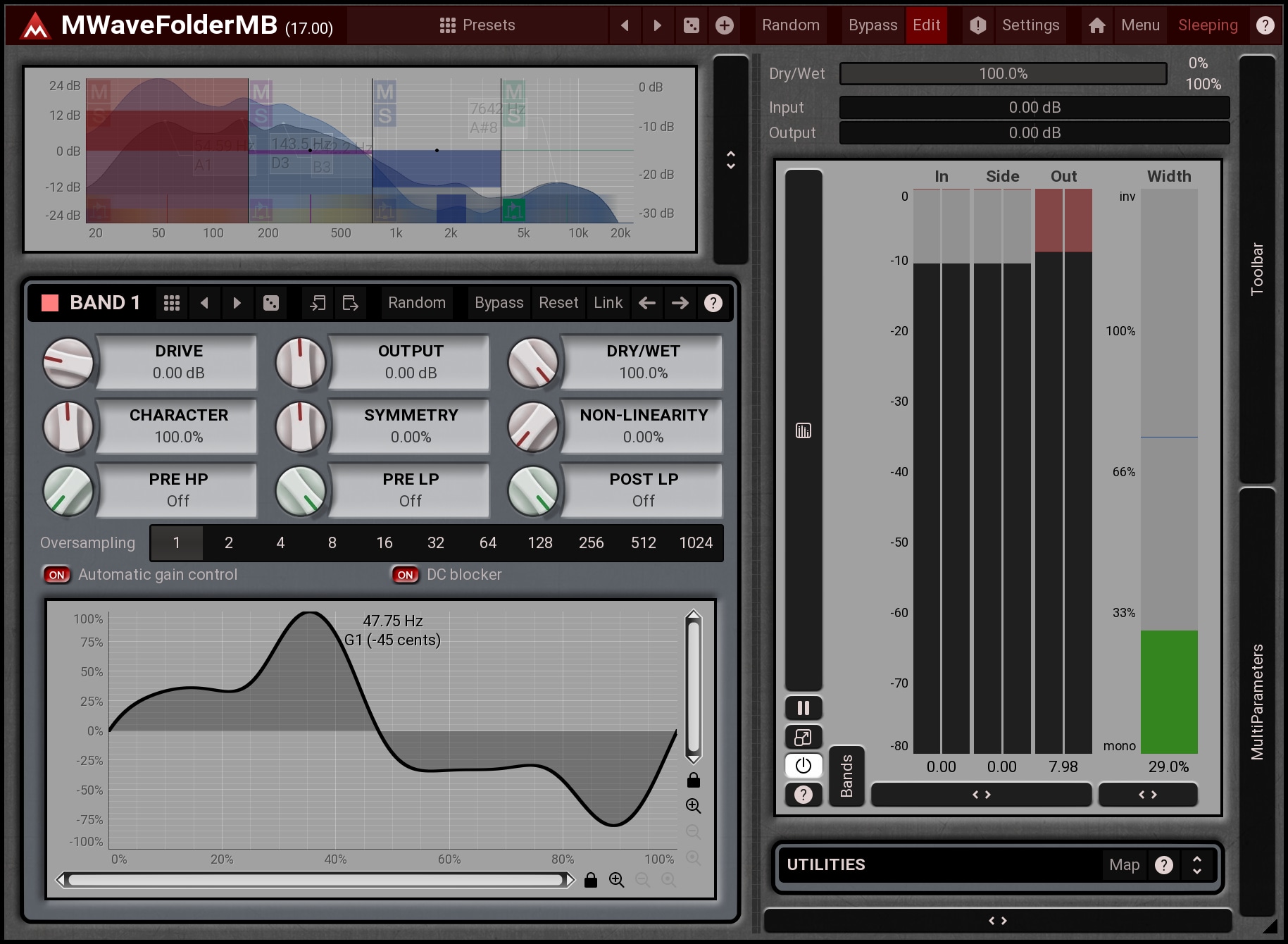Screen dimensions: 1288x944
Task: Click the band paste icon
Action: [x=350, y=303]
